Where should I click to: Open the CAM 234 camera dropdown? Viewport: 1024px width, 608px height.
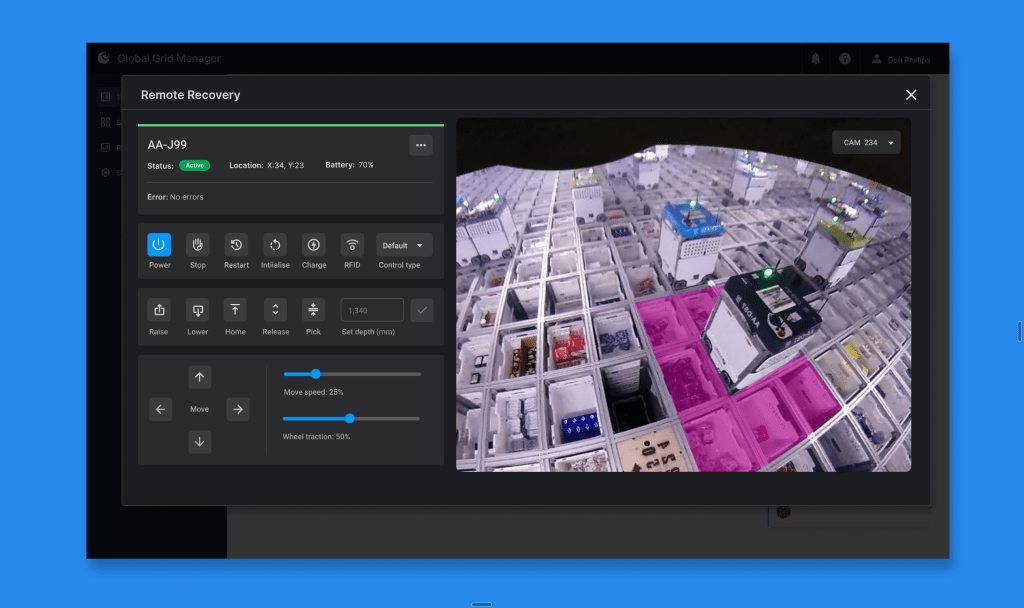coord(866,143)
